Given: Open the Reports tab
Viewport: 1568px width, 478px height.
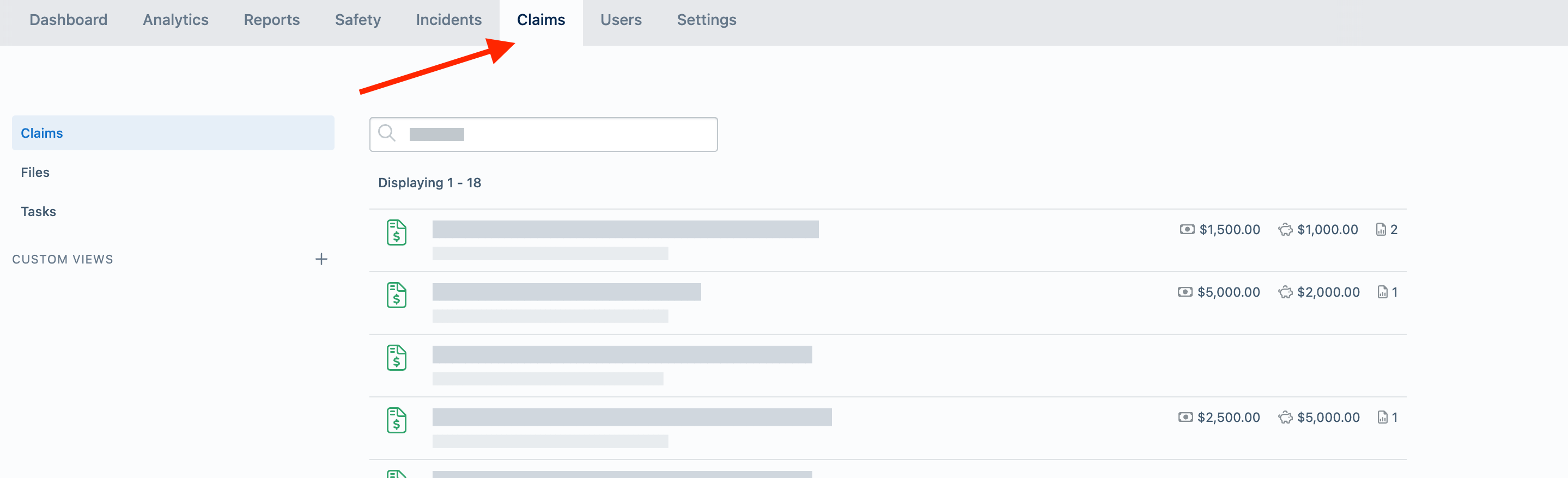Looking at the screenshot, I should [271, 20].
